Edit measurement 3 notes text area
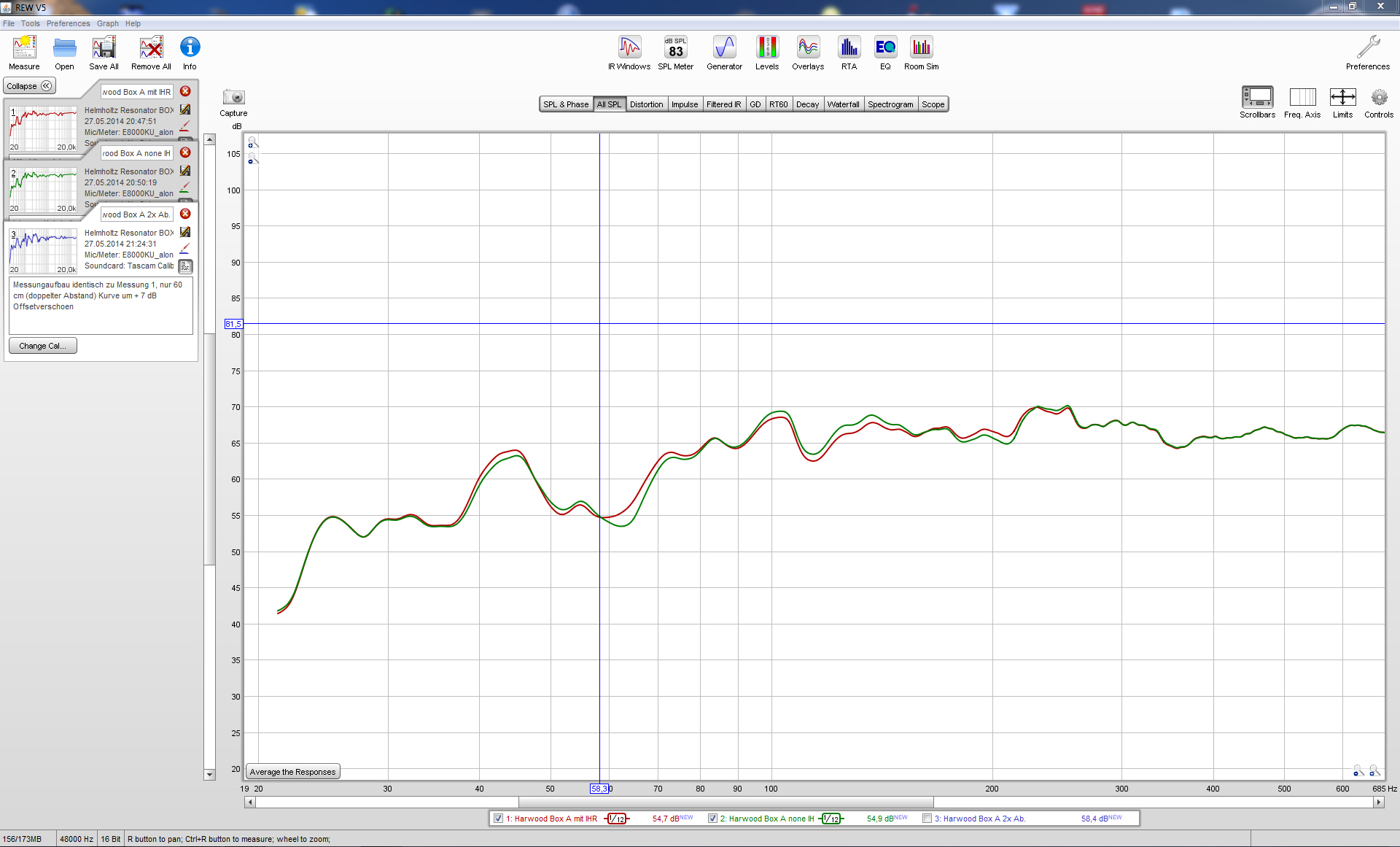The width and height of the screenshot is (1400, 847). point(101,305)
